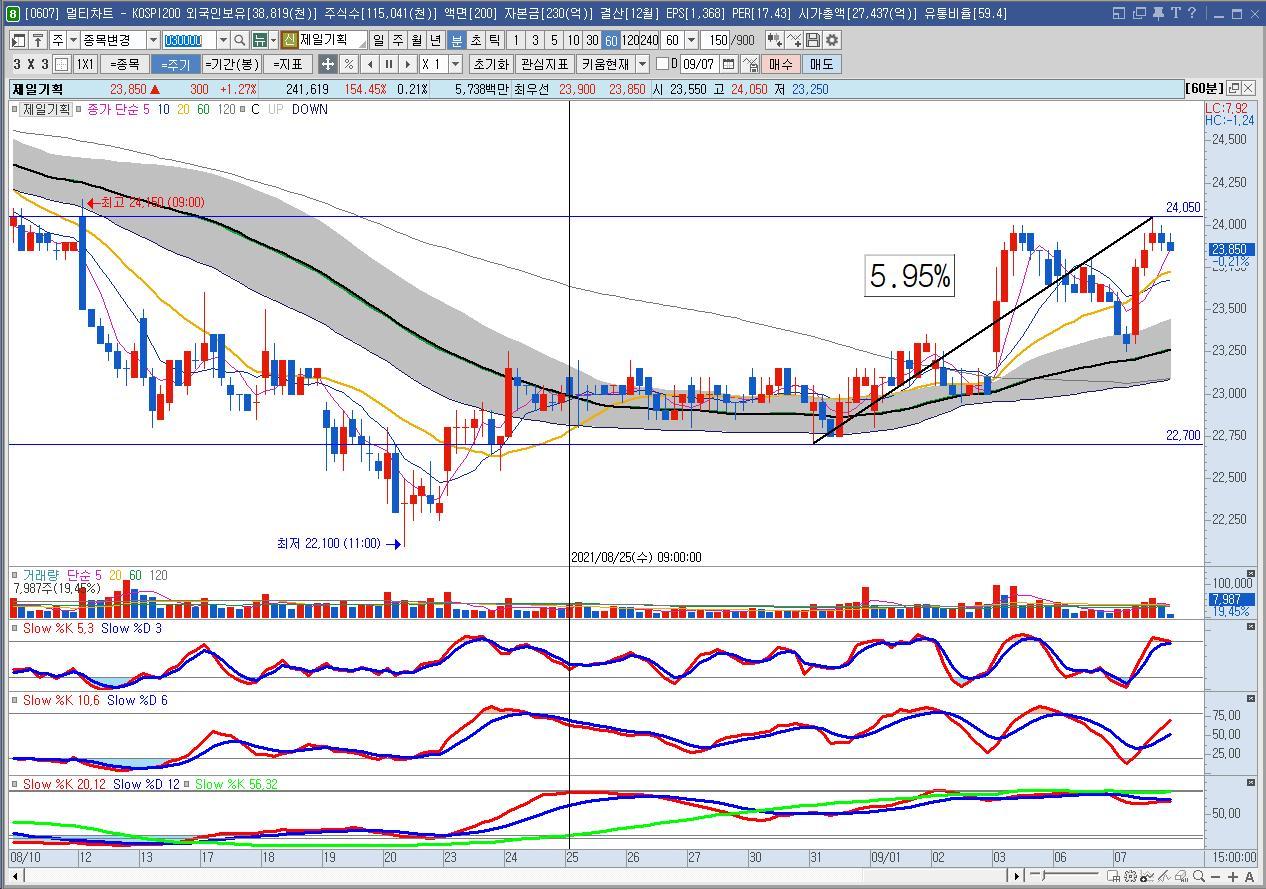Open the 주 market type dropdown

71,40
